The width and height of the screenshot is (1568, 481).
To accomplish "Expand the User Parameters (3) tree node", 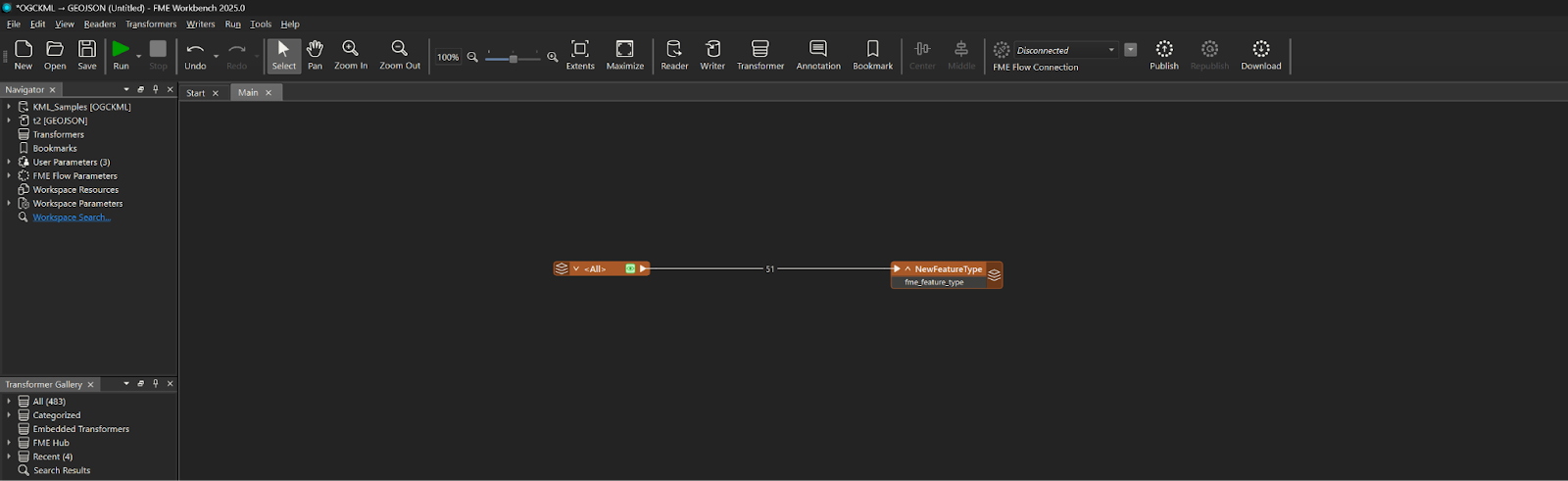I will click(9, 162).
